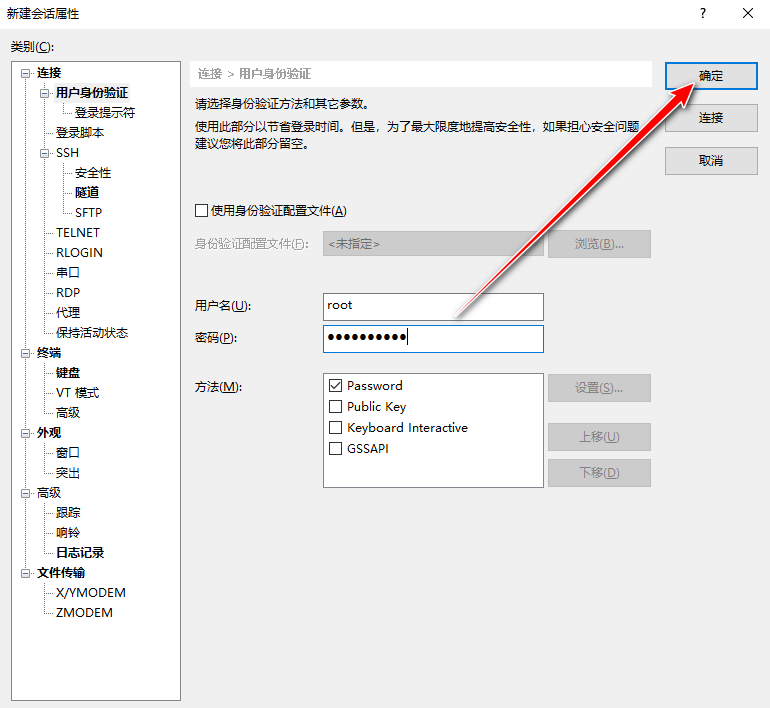Click the 取消 (Cancel) button

[x=711, y=161]
